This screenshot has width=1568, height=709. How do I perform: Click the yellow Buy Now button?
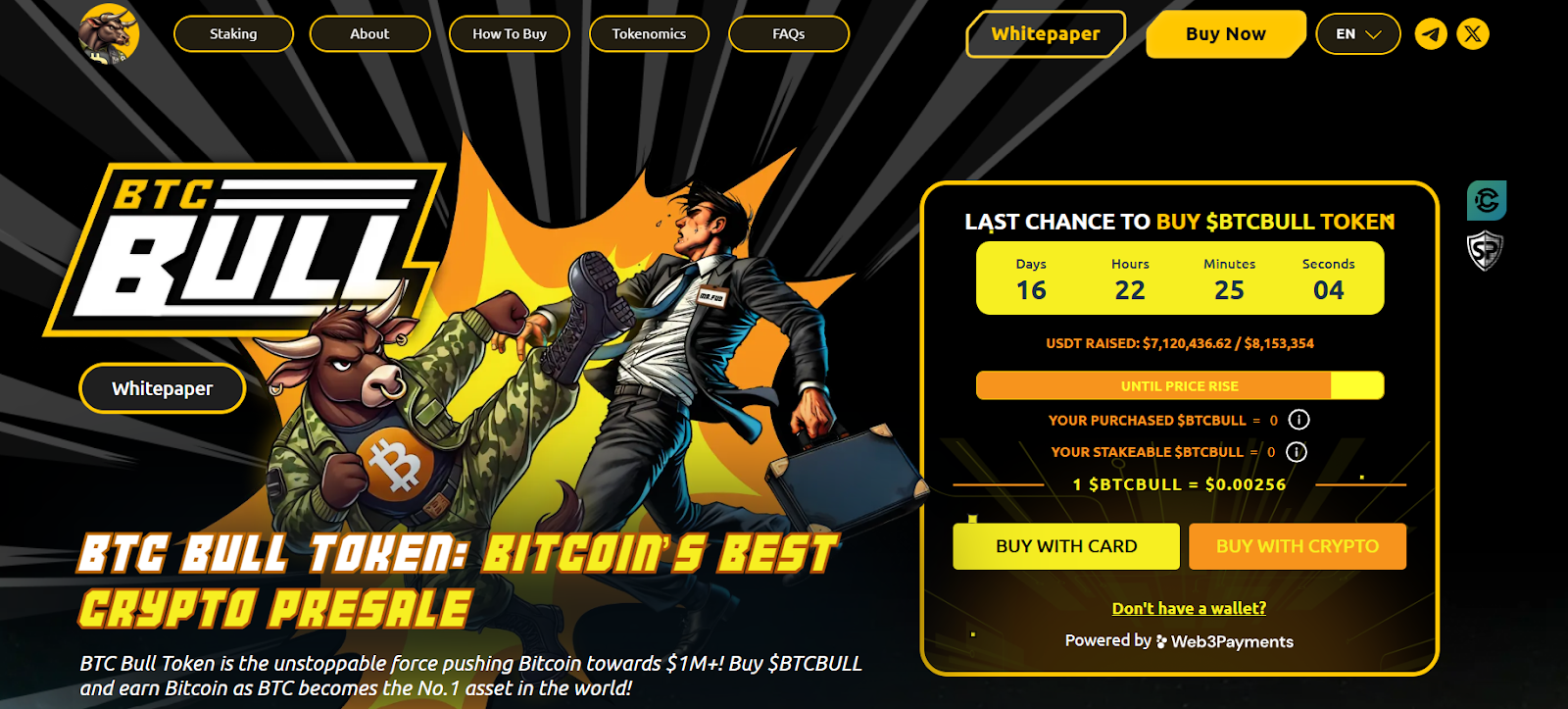click(x=1226, y=34)
